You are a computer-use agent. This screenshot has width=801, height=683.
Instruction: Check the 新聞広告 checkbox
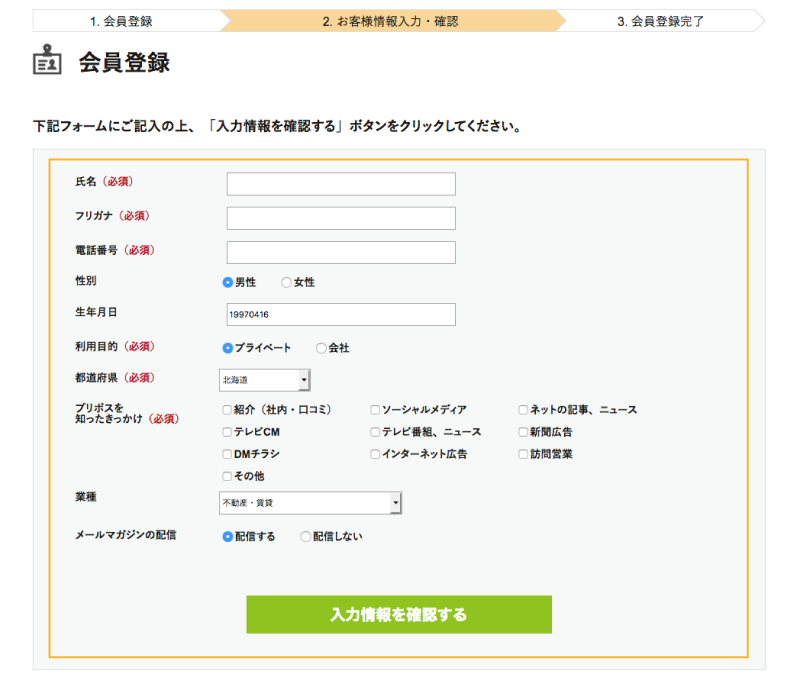tap(523, 432)
